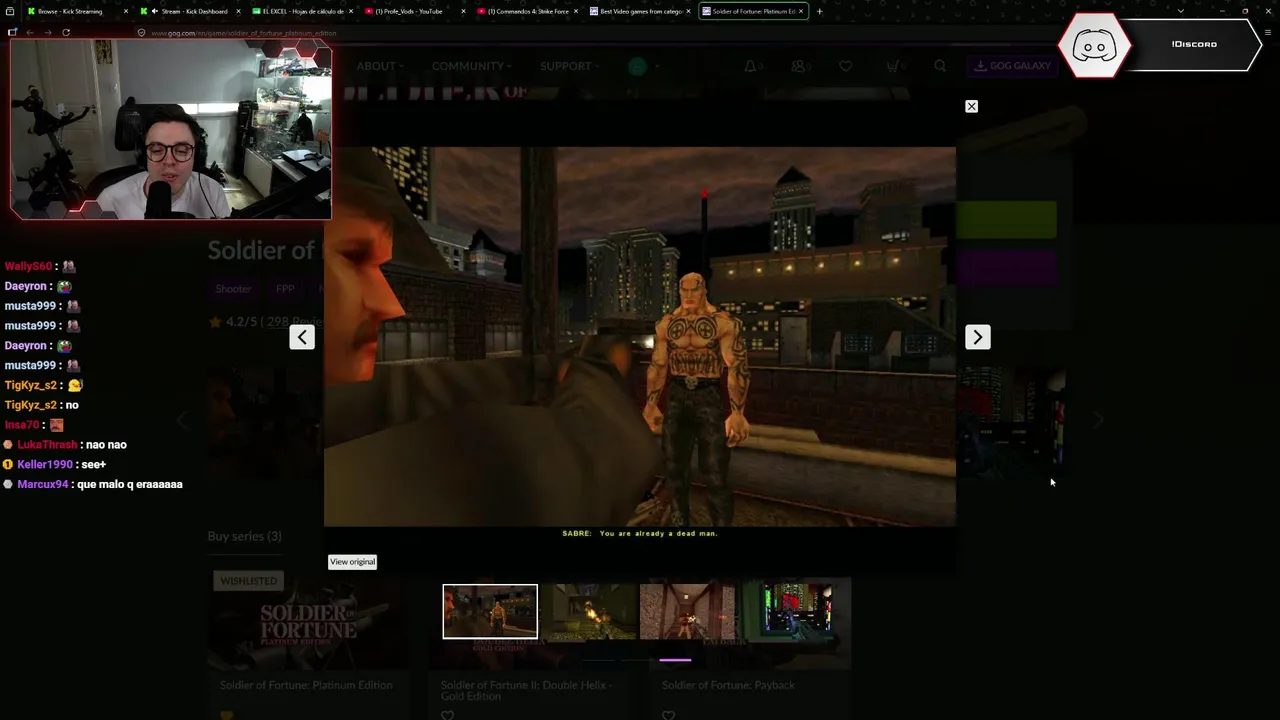Expand the ABOUT menu
This screenshot has width=1280, height=720.
(379, 66)
